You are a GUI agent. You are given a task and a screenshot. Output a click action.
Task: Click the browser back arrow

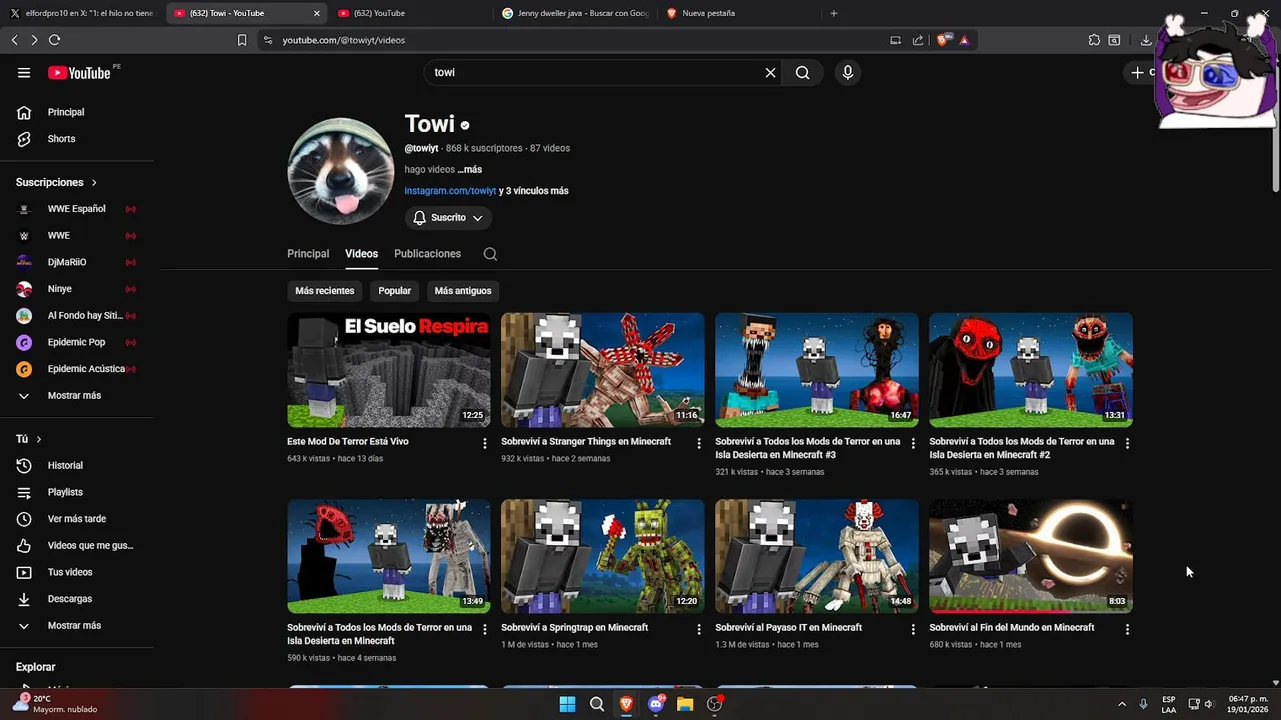click(x=14, y=40)
